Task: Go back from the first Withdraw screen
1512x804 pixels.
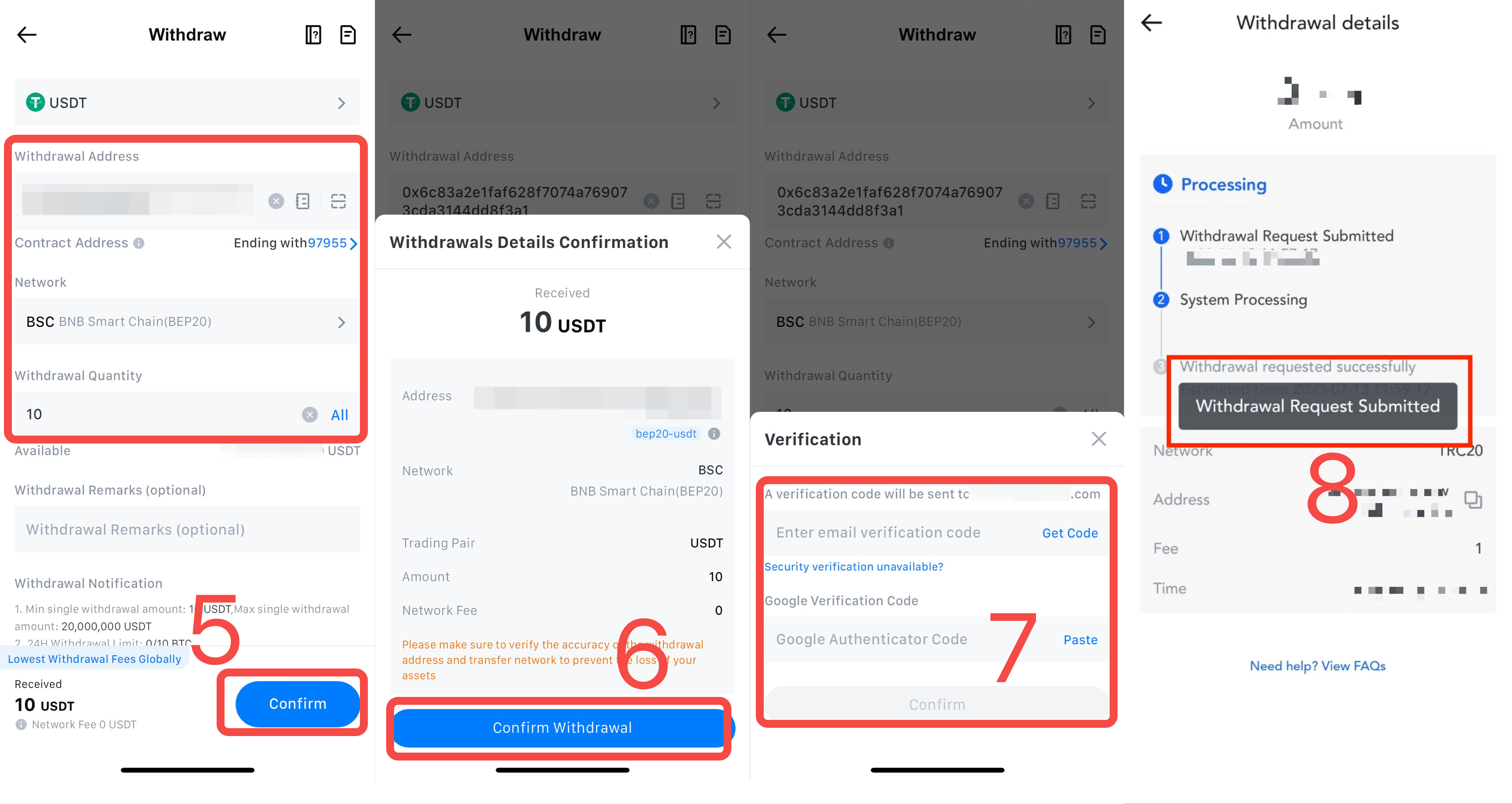Action: (x=27, y=35)
